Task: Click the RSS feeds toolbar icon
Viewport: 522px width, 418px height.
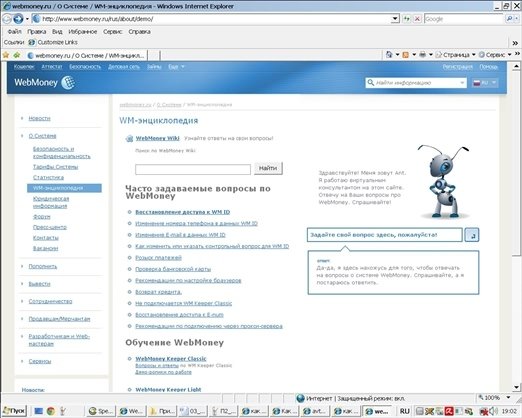Action: coord(405,55)
